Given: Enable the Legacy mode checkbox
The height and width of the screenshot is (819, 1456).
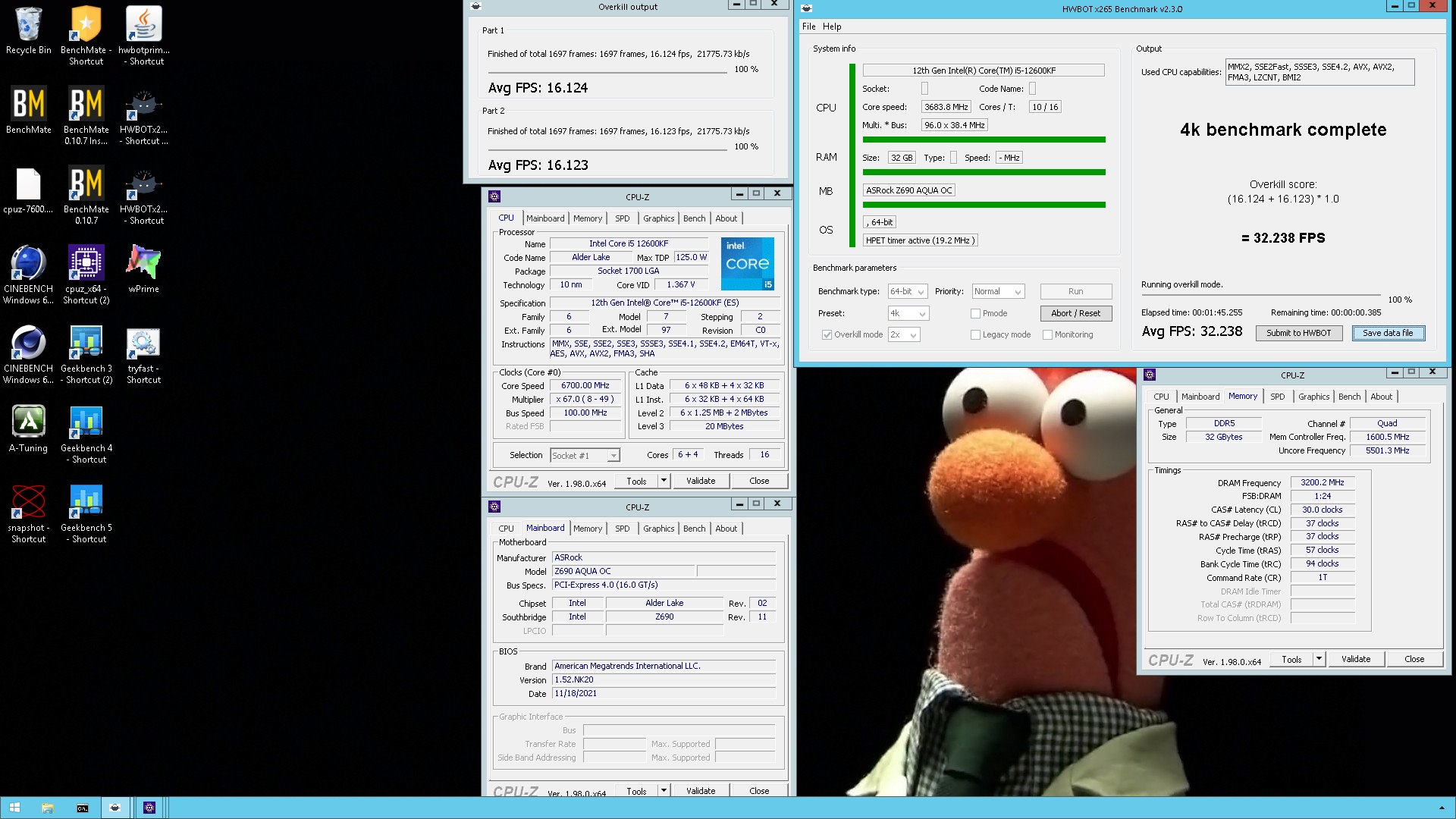Looking at the screenshot, I should [x=975, y=334].
